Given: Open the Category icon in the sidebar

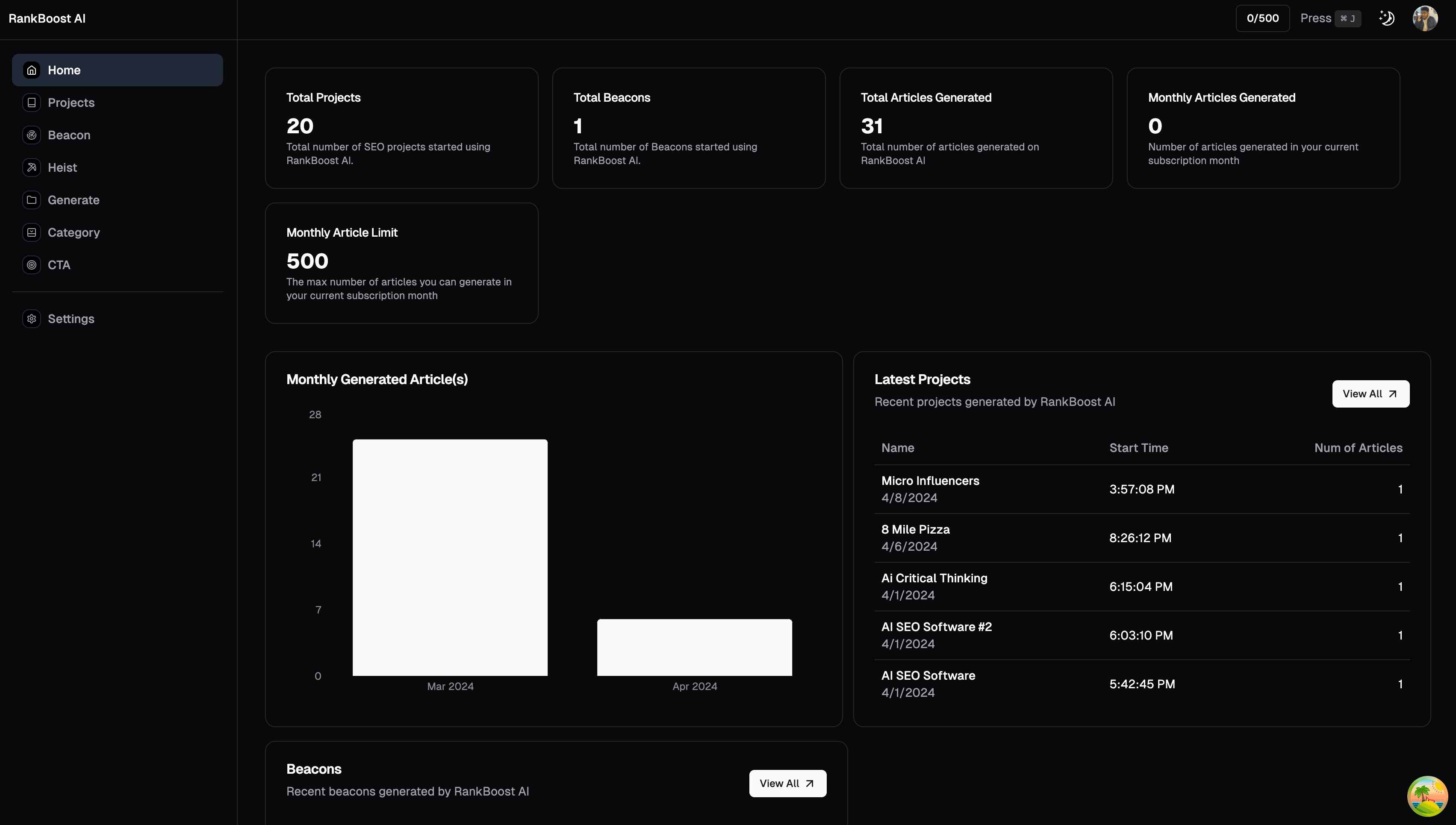Looking at the screenshot, I should pyautogui.click(x=31, y=232).
